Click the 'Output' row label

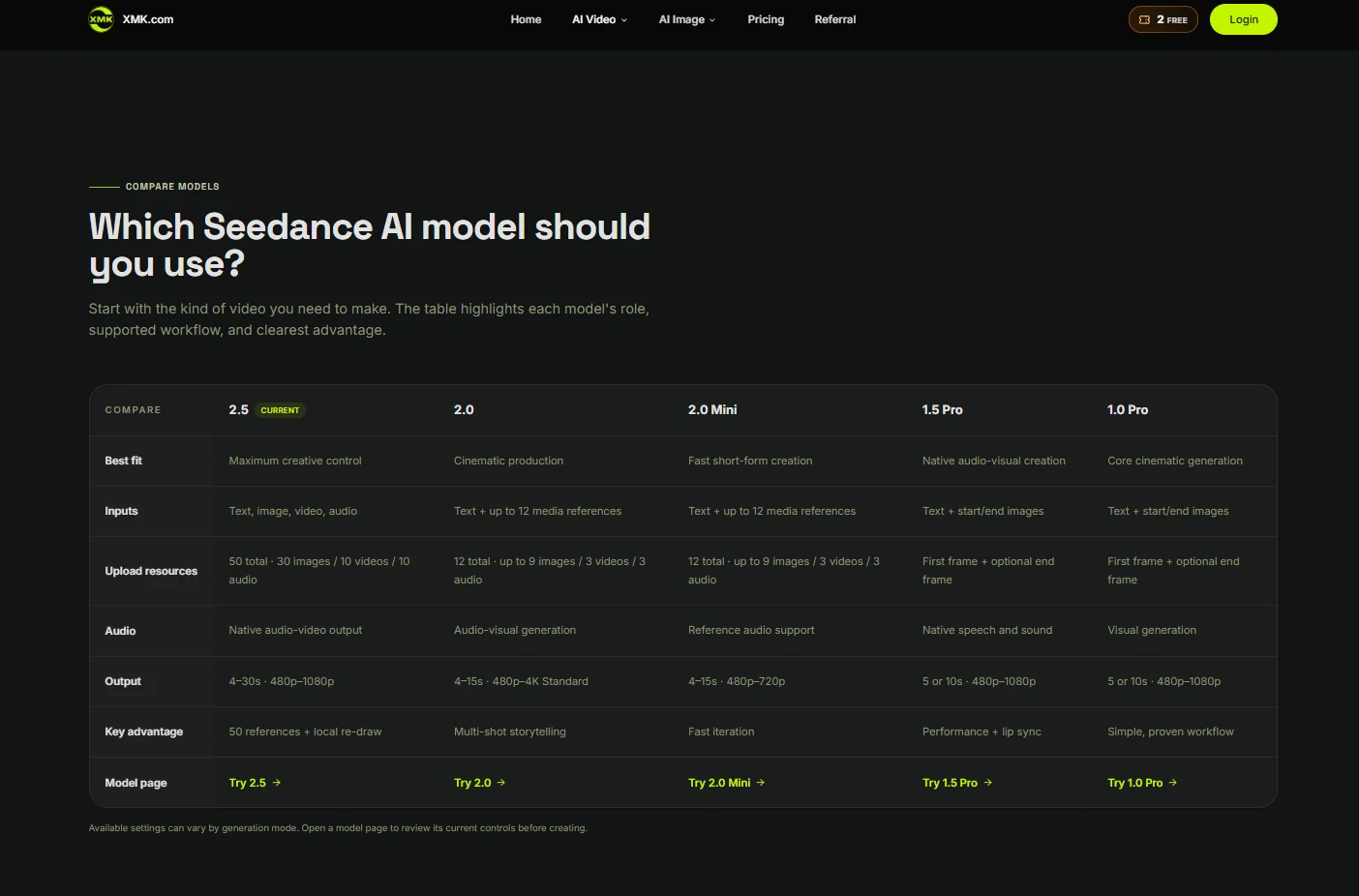pos(123,681)
